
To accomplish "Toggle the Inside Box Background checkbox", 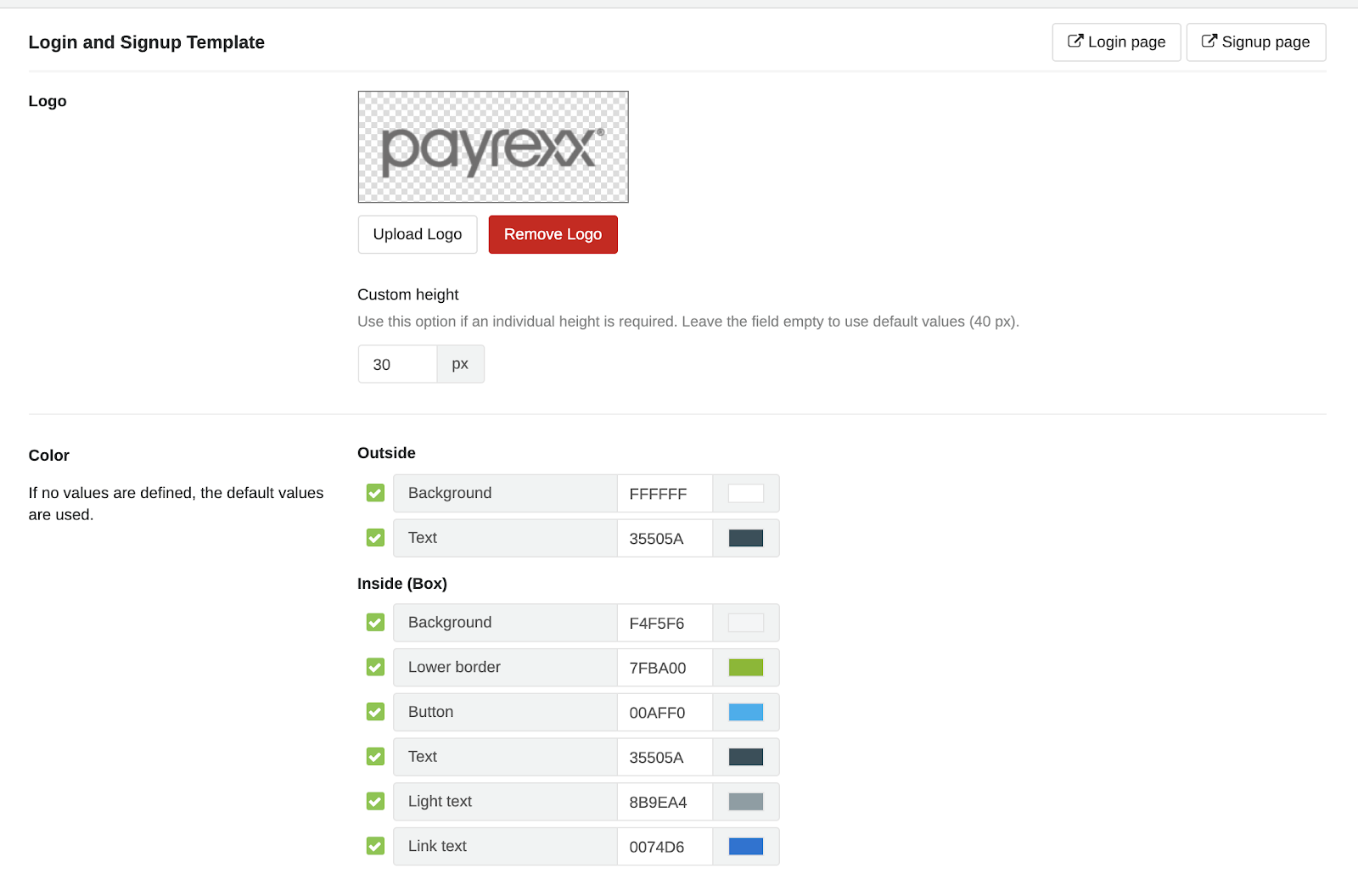I will point(375,623).
